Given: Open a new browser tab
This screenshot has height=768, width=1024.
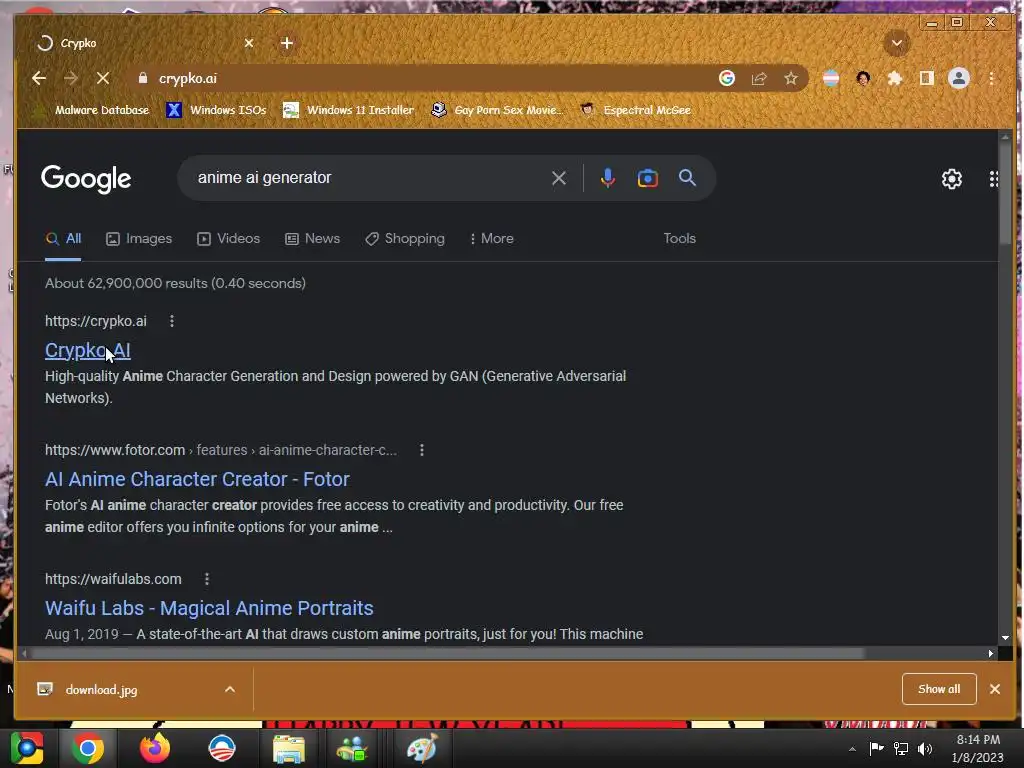Looking at the screenshot, I should coord(287,43).
